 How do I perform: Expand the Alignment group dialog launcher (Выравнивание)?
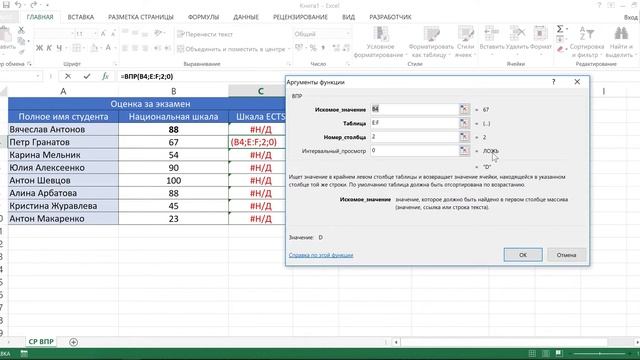289,64
